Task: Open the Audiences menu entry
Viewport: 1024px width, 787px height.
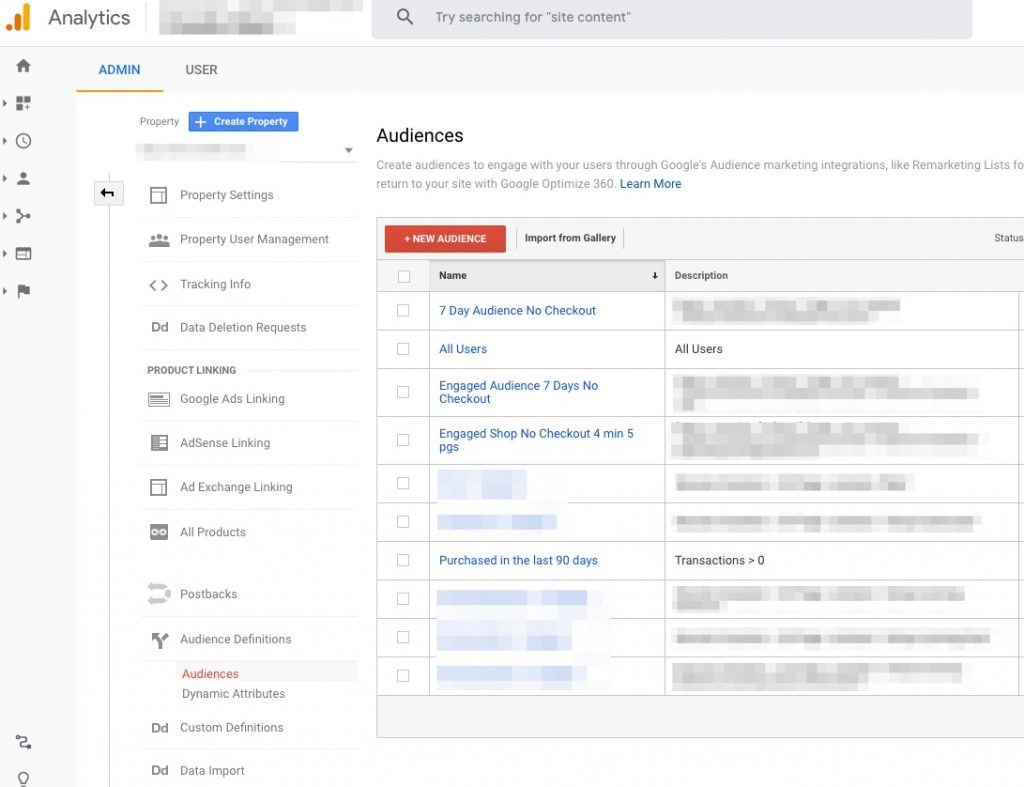Action: pyautogui.click(x=210, y=673)
